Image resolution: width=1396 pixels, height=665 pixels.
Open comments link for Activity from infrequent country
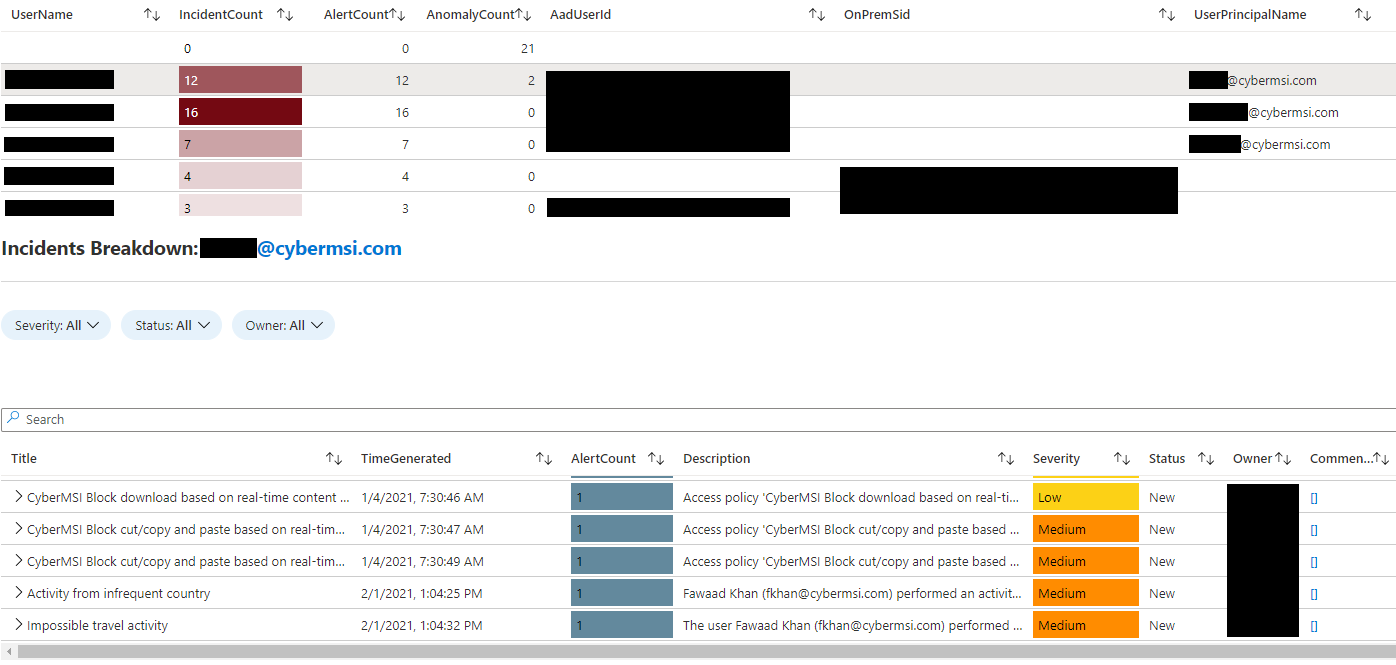[x=1314, y=594]
